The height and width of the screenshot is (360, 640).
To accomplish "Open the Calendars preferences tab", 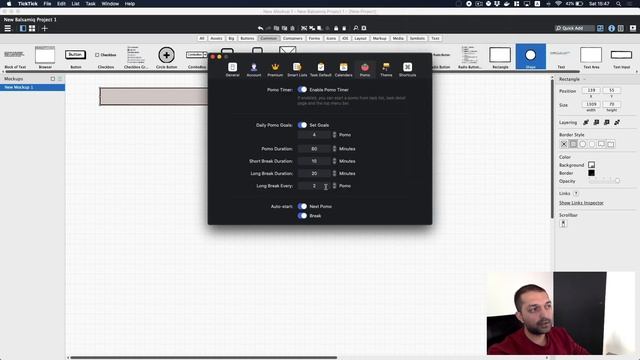I will (x=343, y=69).
